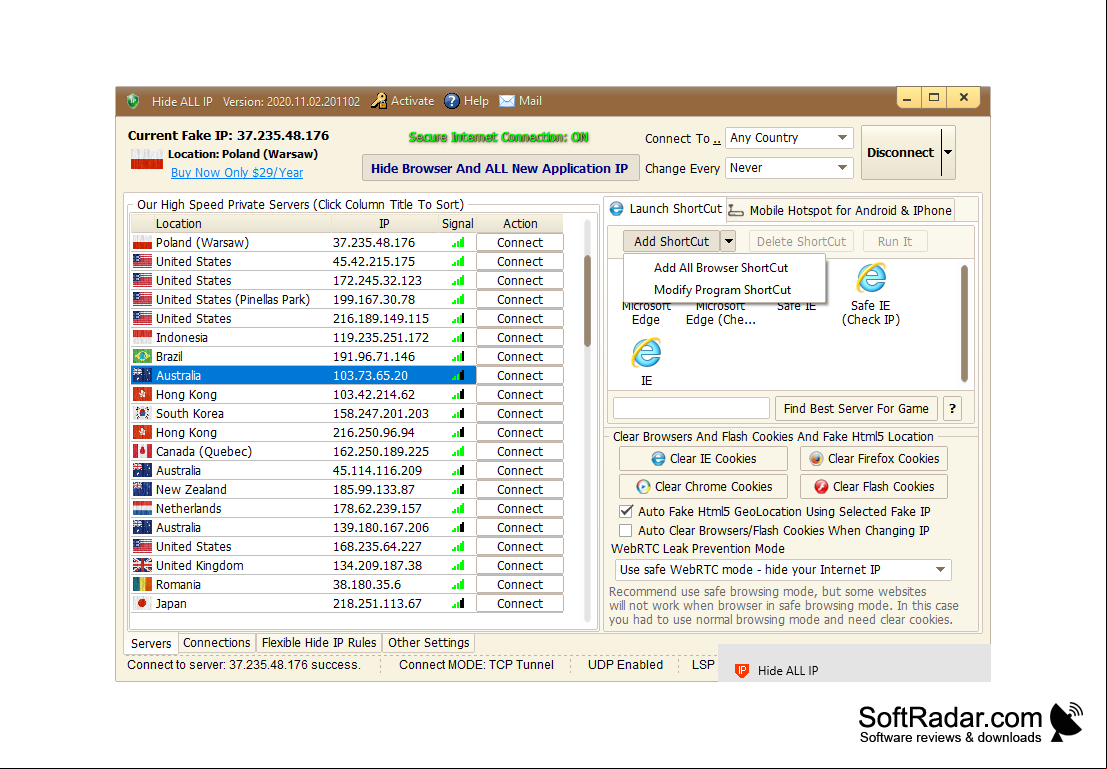Screen dimensions: 1107x769
Task: Toggle Auto Fake Html5 GeoLocation checkbox
Action: [x=626, y=511]
